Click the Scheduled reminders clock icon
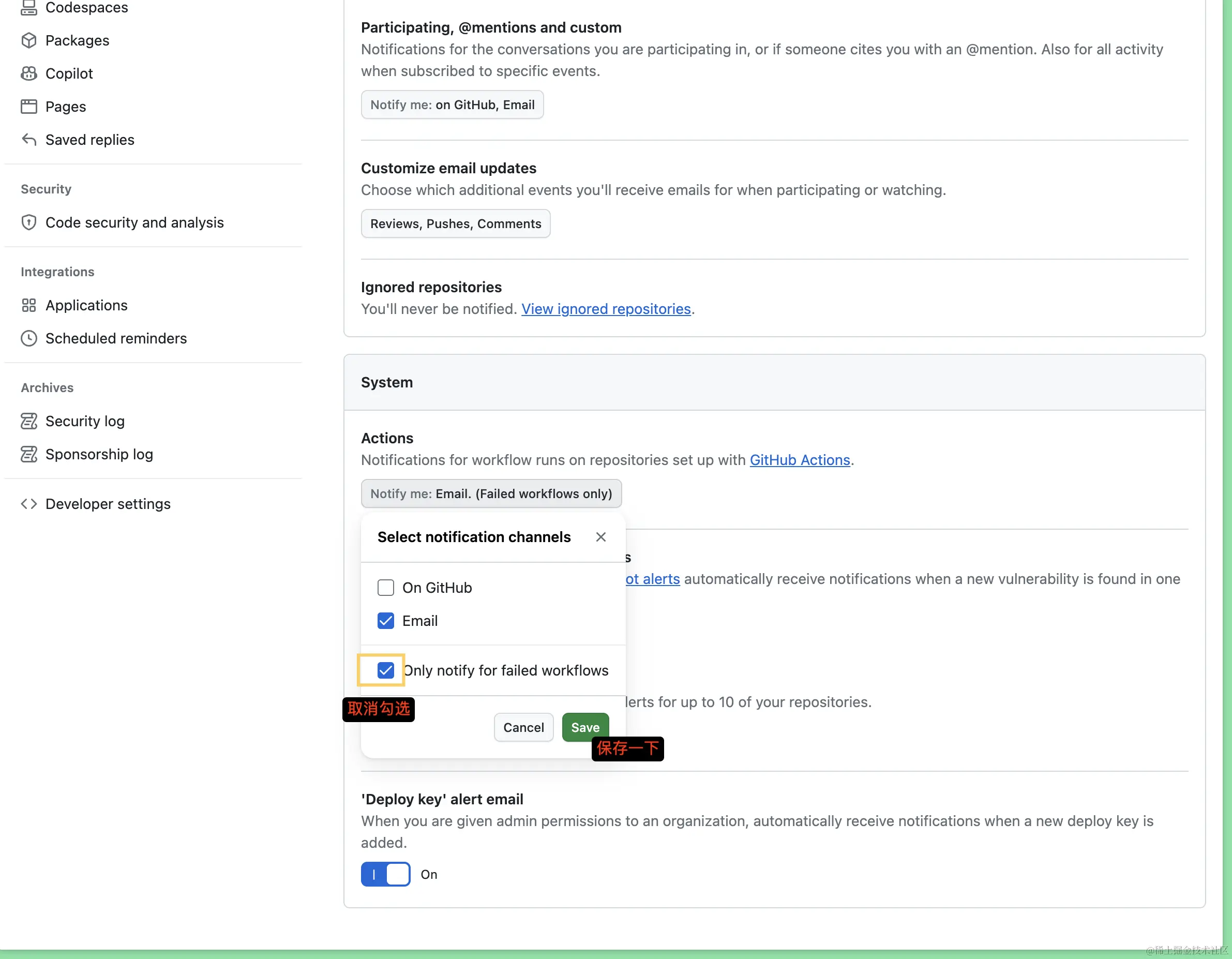This screenshot has width=1232, height=959. [x=29, y=338]
